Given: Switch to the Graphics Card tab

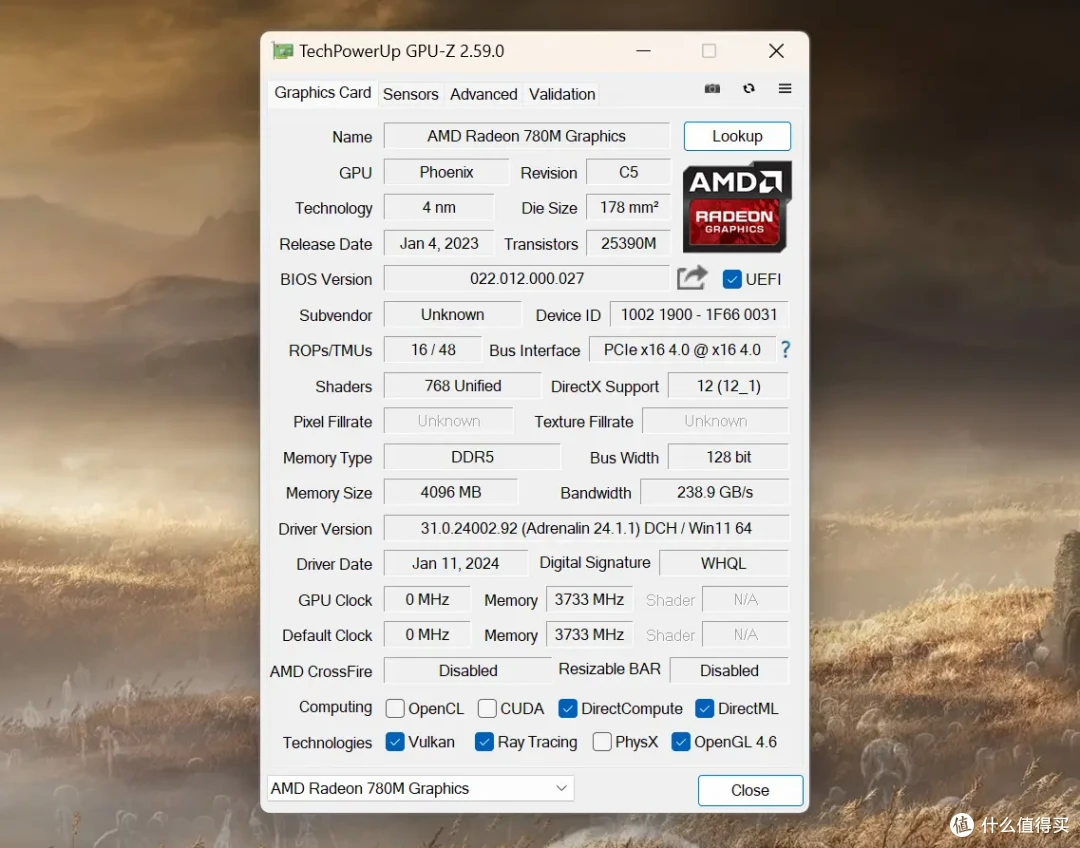Looking at the screenshot, I should coord(322,93).
